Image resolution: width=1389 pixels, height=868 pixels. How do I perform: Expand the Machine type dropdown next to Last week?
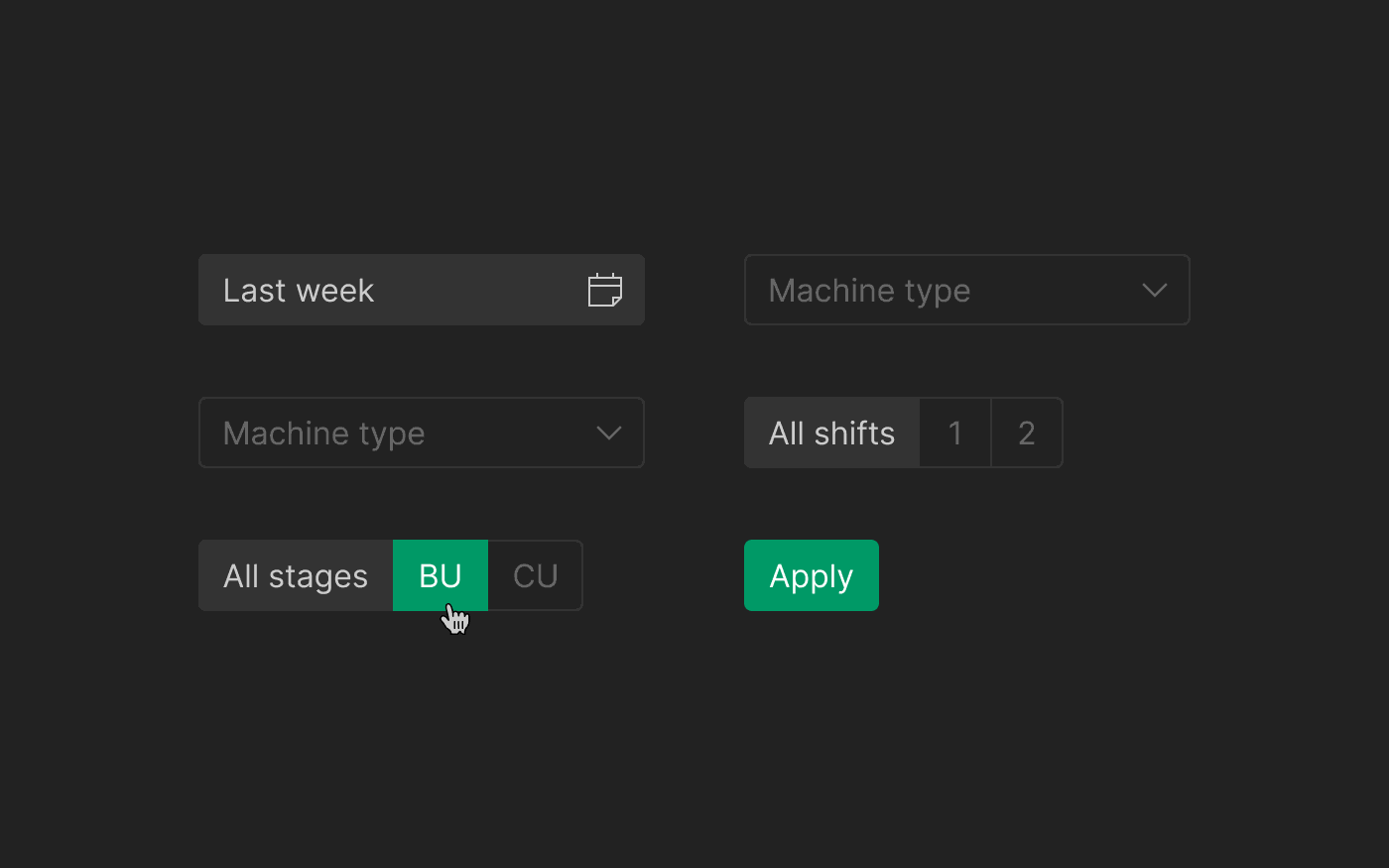[966, 290]
